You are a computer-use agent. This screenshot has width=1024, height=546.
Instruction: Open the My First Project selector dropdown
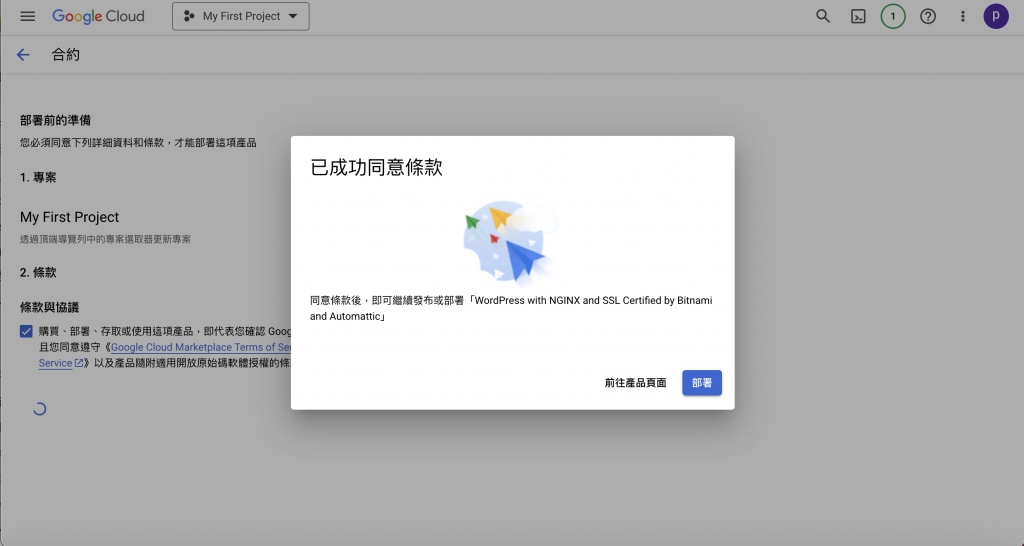241,16
